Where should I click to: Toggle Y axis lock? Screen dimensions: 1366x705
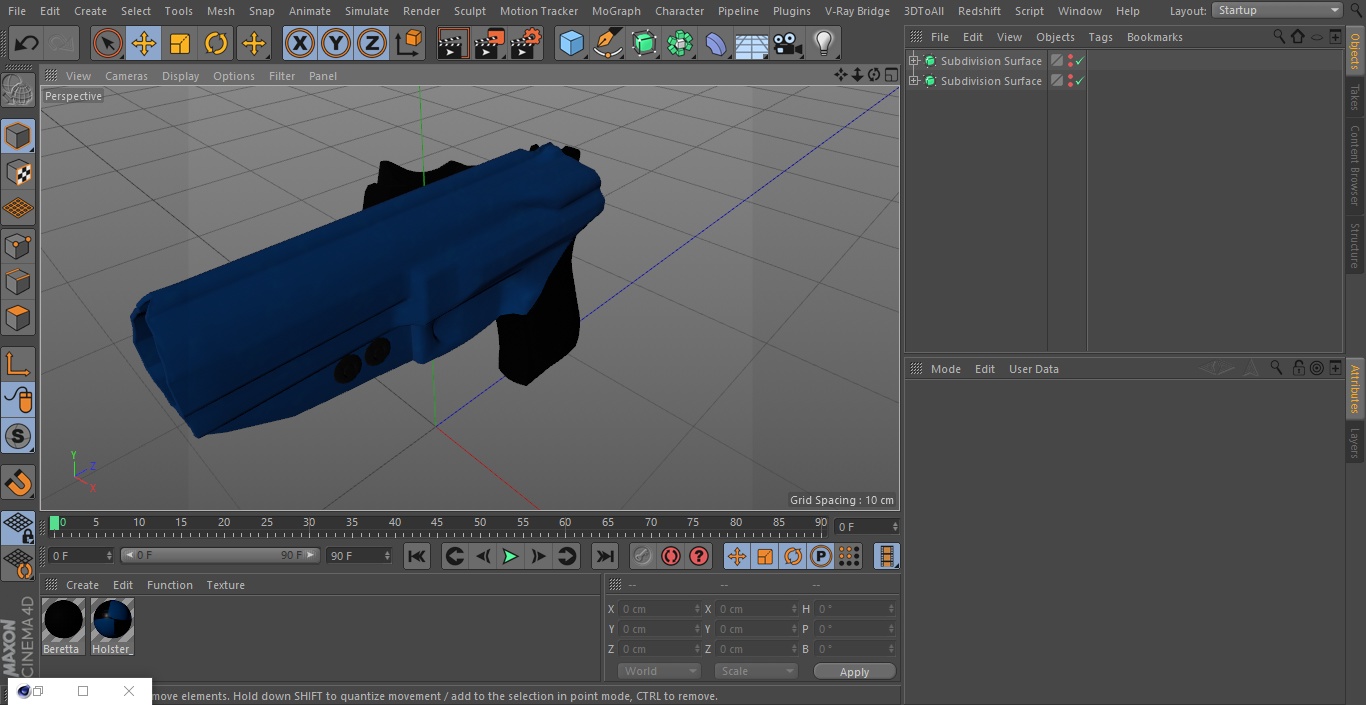[335, 43]
